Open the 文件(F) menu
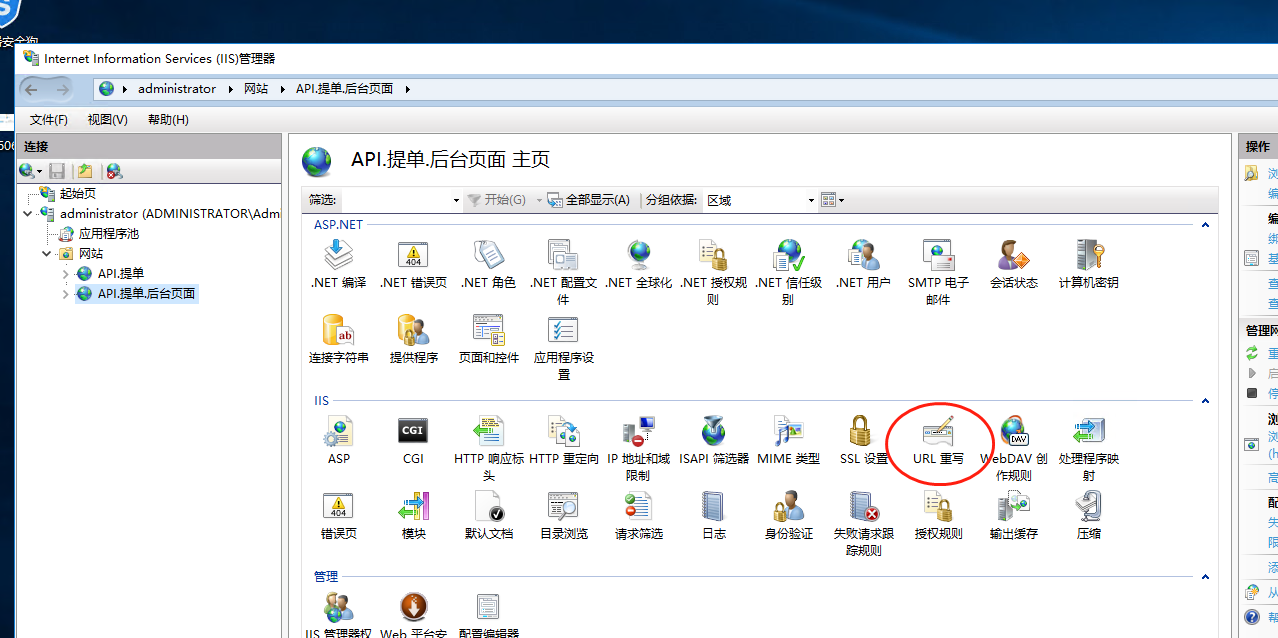The height and width of the screenshot is (638, 1278). click(49, 120)
